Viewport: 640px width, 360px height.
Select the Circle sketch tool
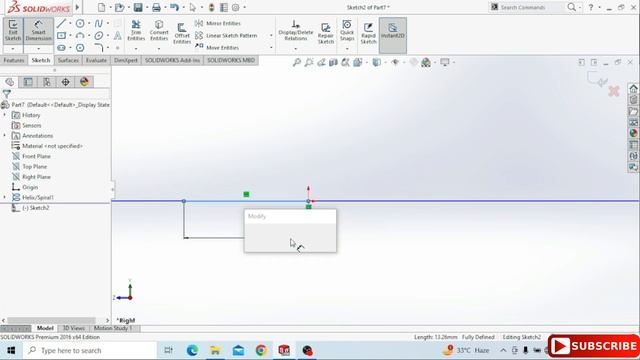[80, 24]
